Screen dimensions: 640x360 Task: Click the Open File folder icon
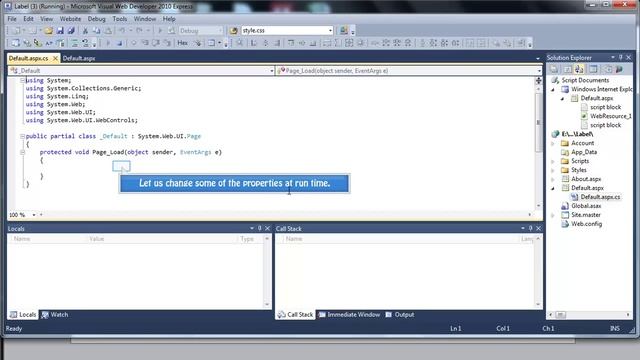(49, 31)
